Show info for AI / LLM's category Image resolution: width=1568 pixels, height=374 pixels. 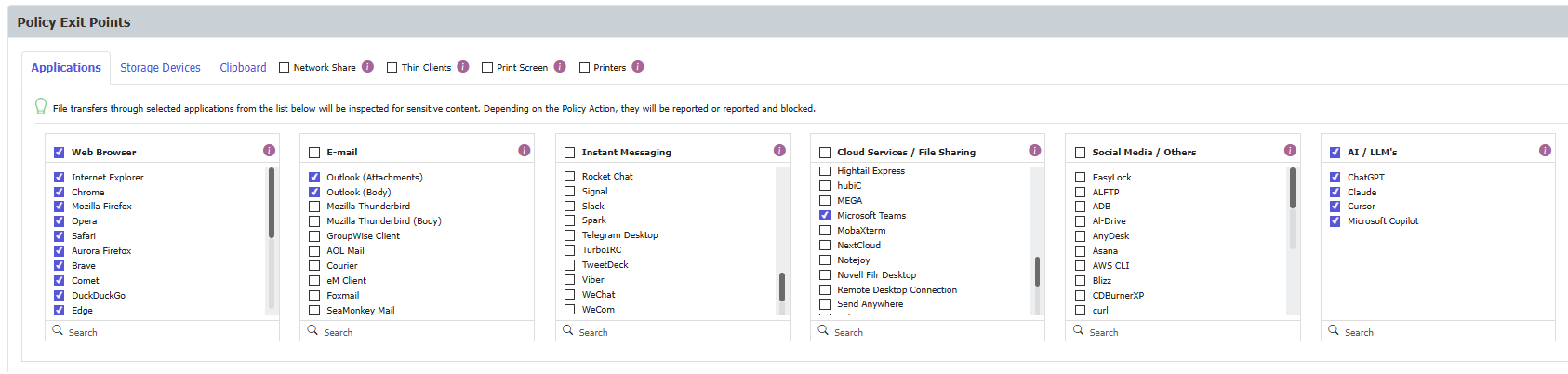pos(1545,150)
